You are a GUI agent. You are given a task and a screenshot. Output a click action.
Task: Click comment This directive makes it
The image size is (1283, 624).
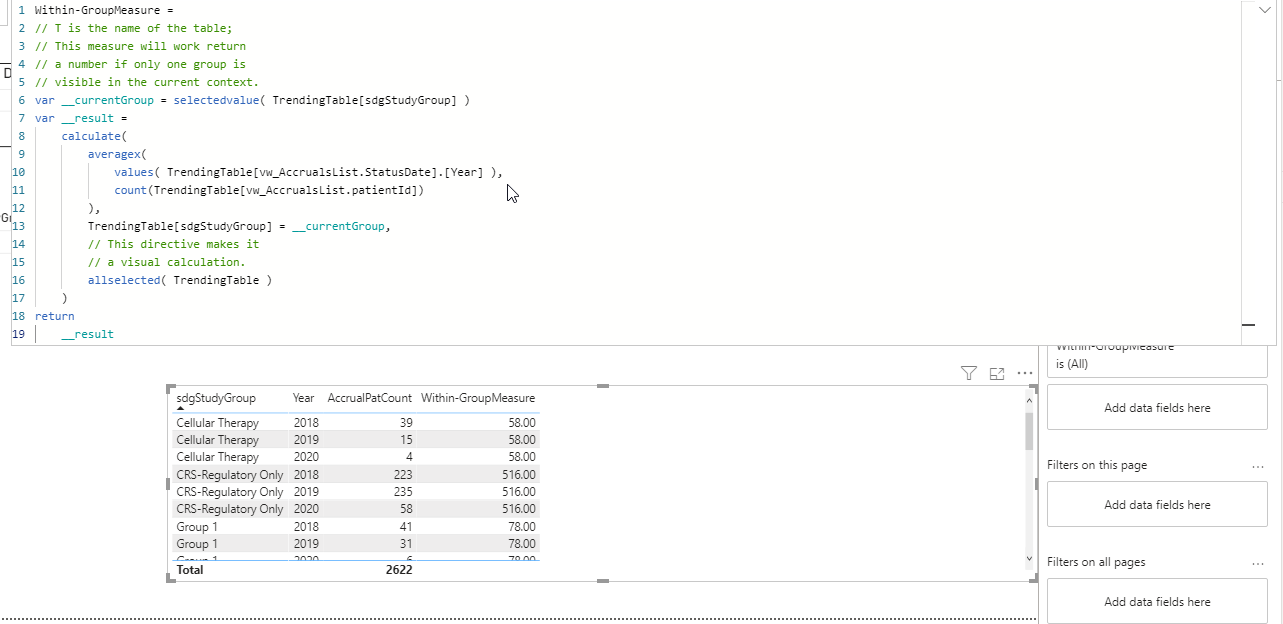(x=173, y=244)
